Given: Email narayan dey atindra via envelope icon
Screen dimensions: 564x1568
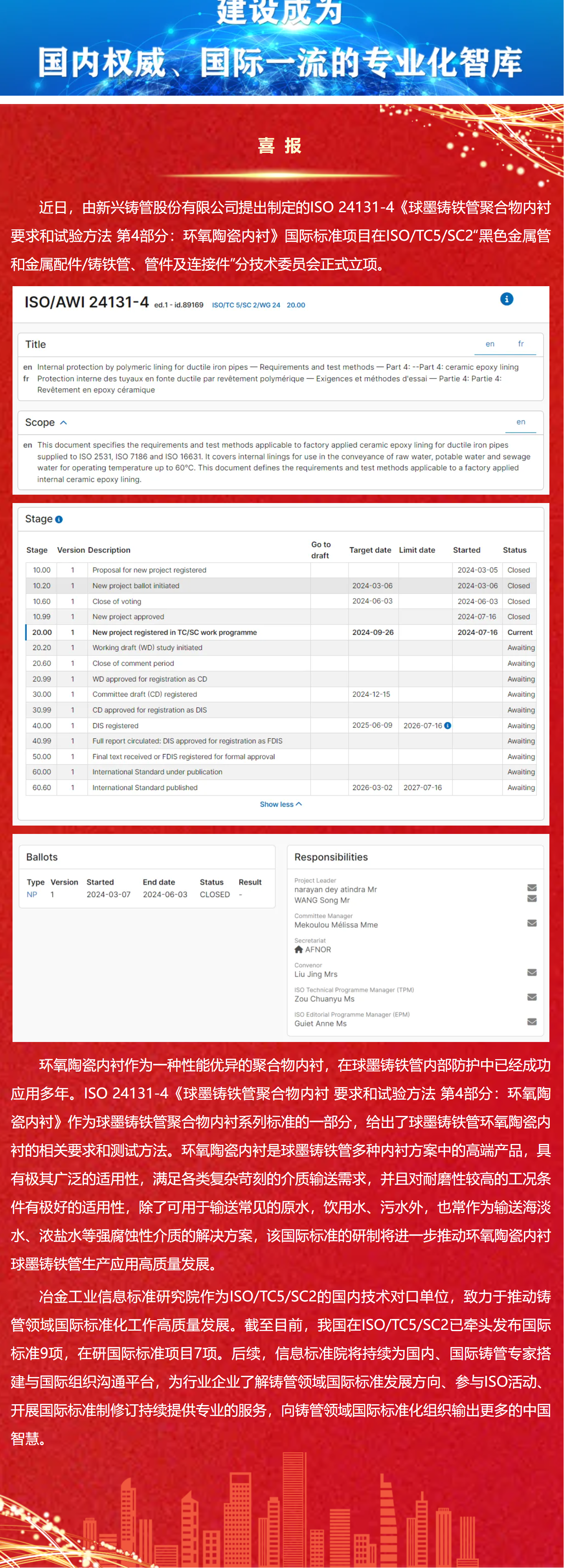Looking at the screenshot, I should point(532,888).
